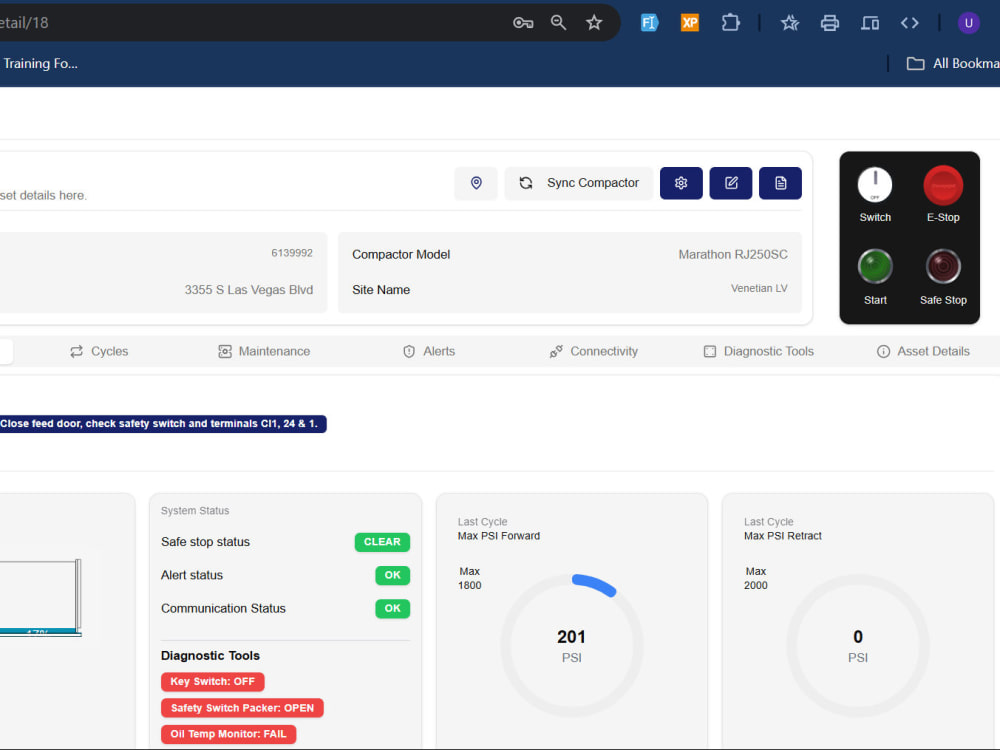Click the printer icon in browser toolbar
The height and width of the screenshot is (750, 1000).
click(830, 23)
